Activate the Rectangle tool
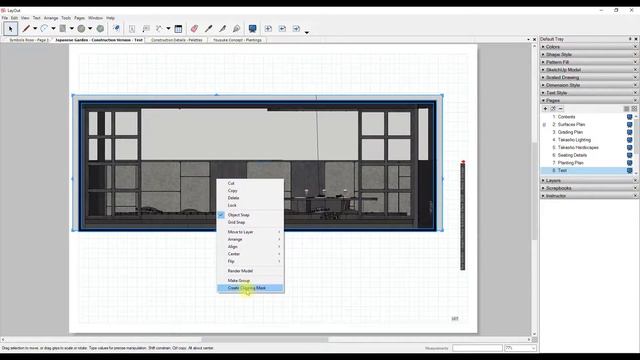Screen dimensions: 640x360 tap(62, 29)
